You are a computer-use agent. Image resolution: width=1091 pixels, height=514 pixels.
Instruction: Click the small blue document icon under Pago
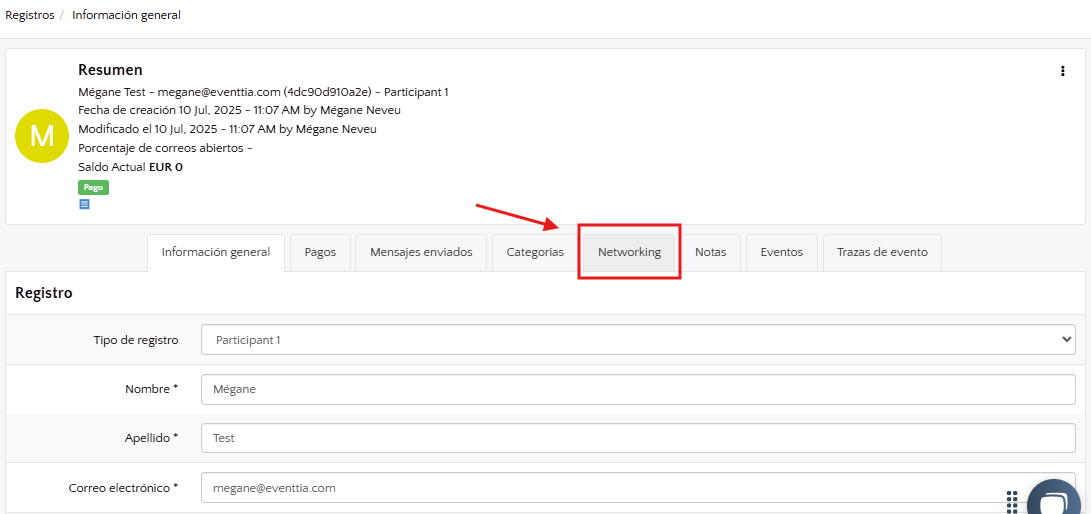coord(84,204)
